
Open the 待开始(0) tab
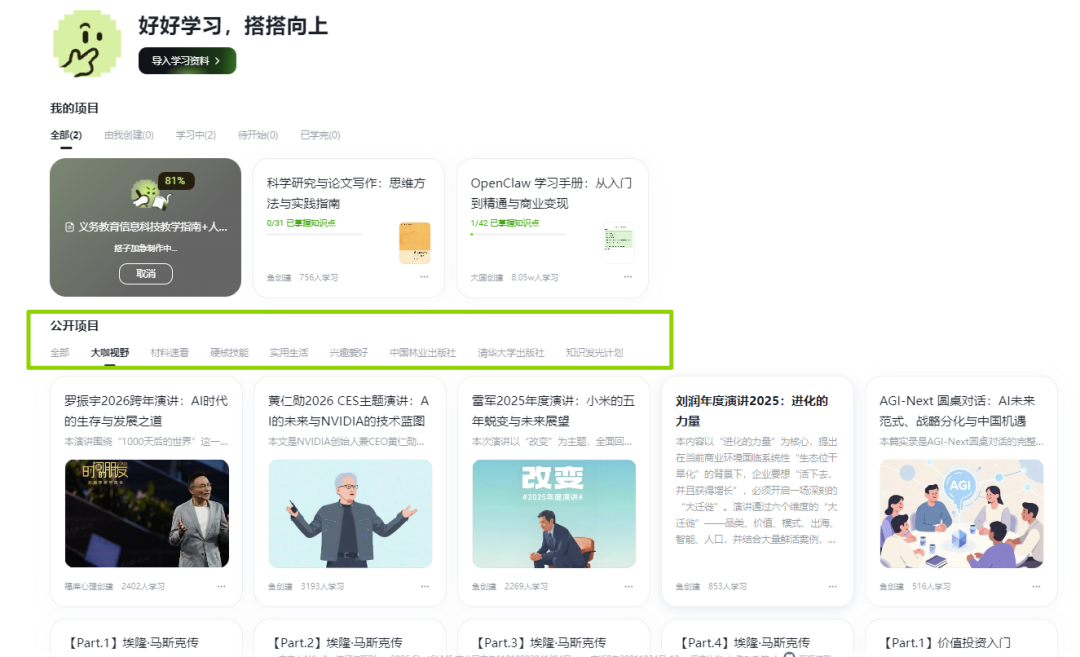pos(258,135)
